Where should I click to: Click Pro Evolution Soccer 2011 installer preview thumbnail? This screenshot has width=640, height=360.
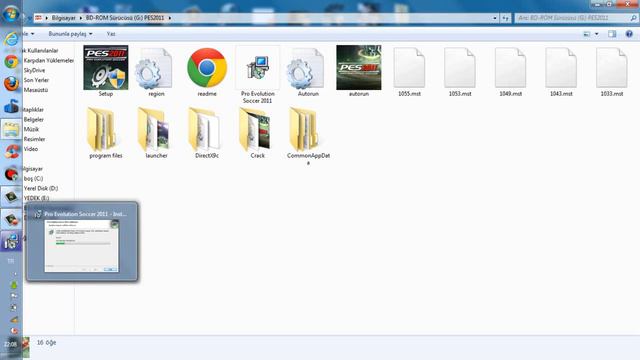coord(82,246)
